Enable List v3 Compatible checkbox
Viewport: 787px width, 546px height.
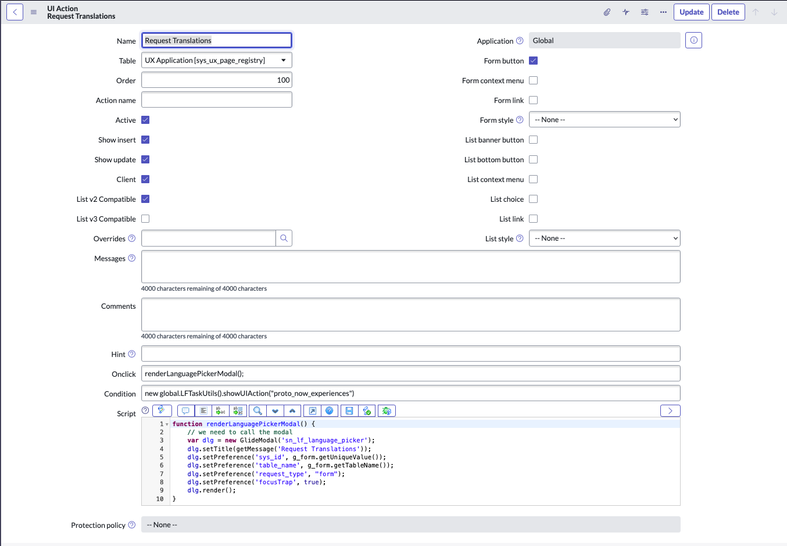point(146,219)
